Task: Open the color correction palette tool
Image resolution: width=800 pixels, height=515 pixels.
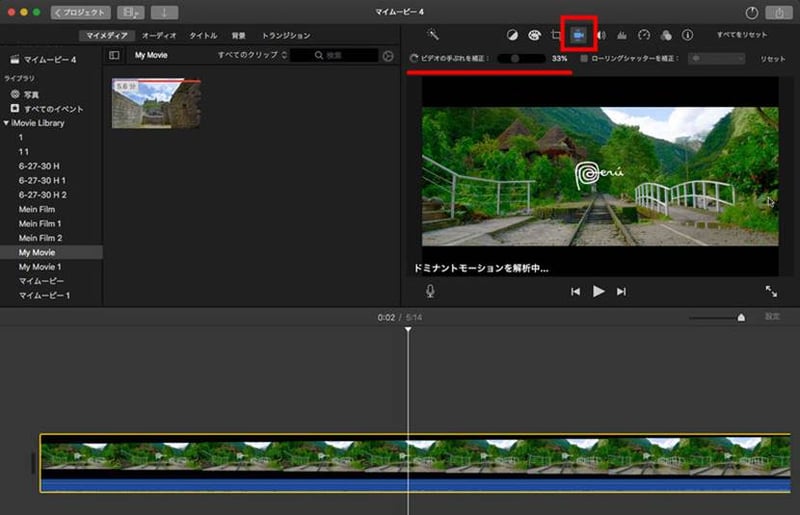Action: [x=534, y=35]
